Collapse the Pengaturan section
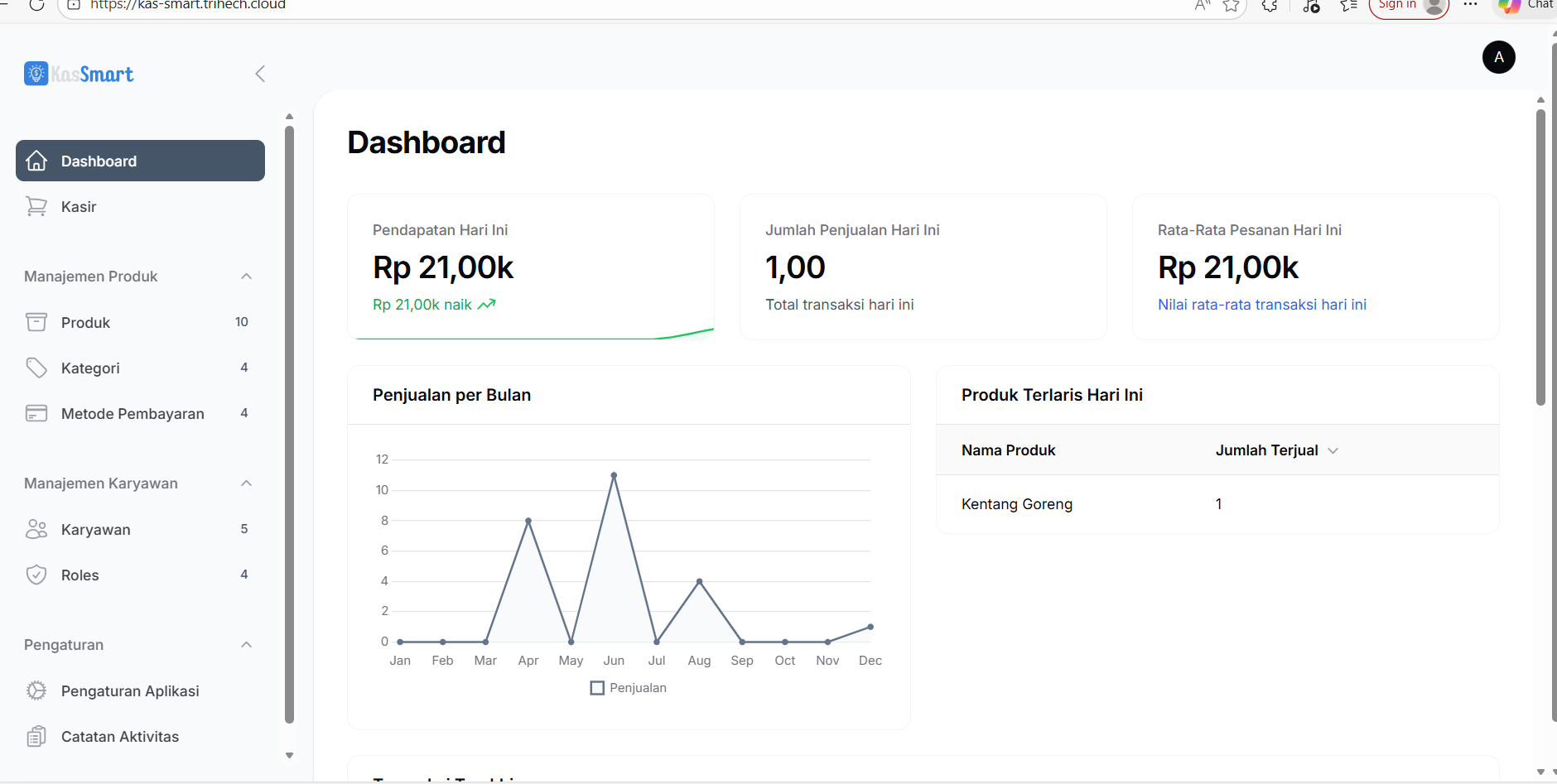The height and width of the screenshot is (784, 1557). [246, 644]
